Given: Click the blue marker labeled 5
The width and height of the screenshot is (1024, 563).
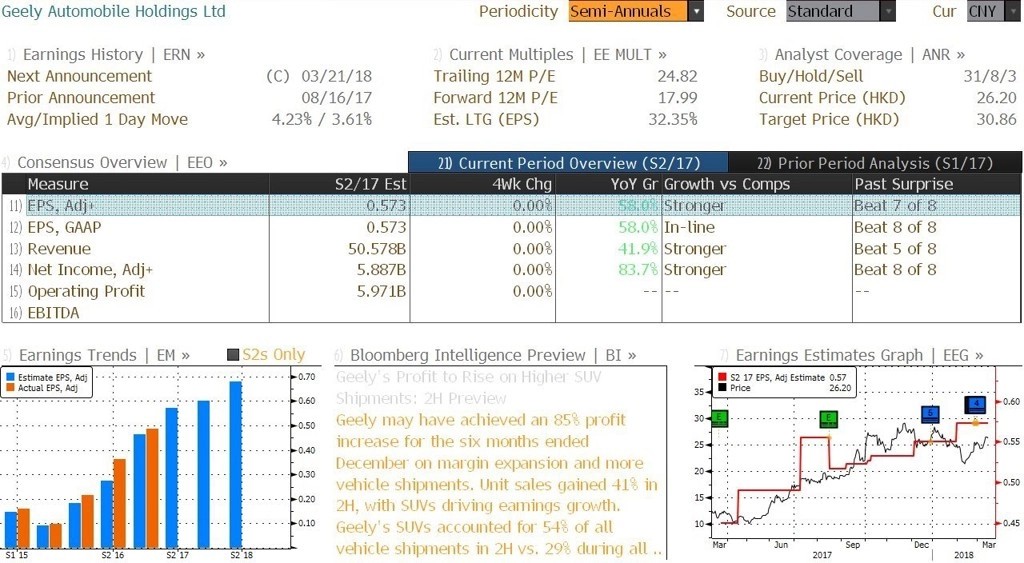Looking at the screenshot, I should 931,413.
